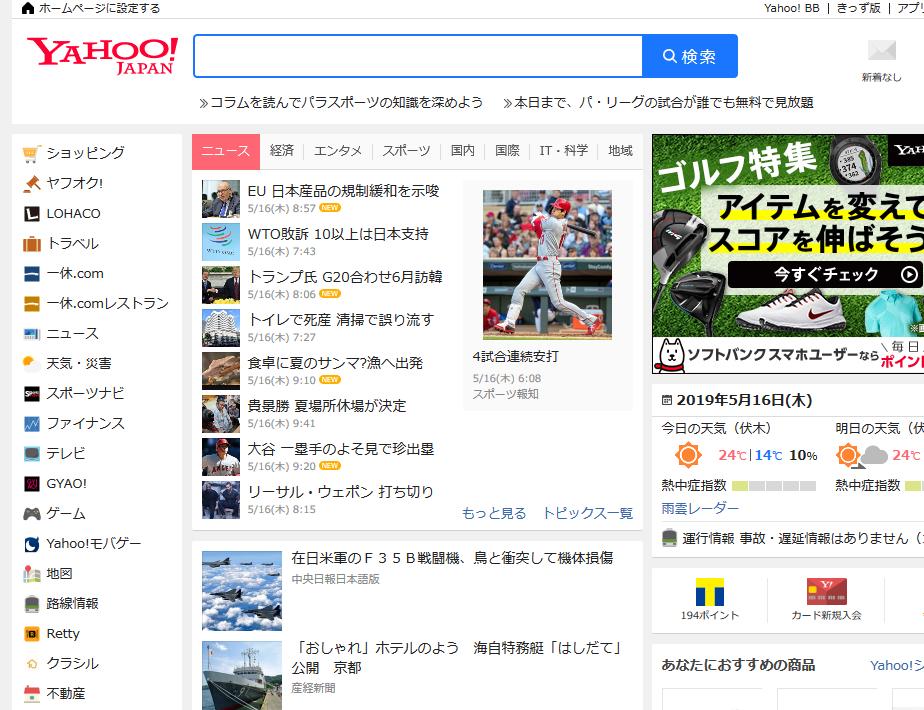924x710 pixels.
Task: Click the train icon beside 路線情報
Action: pyautogui.click(x=32, y=604)
